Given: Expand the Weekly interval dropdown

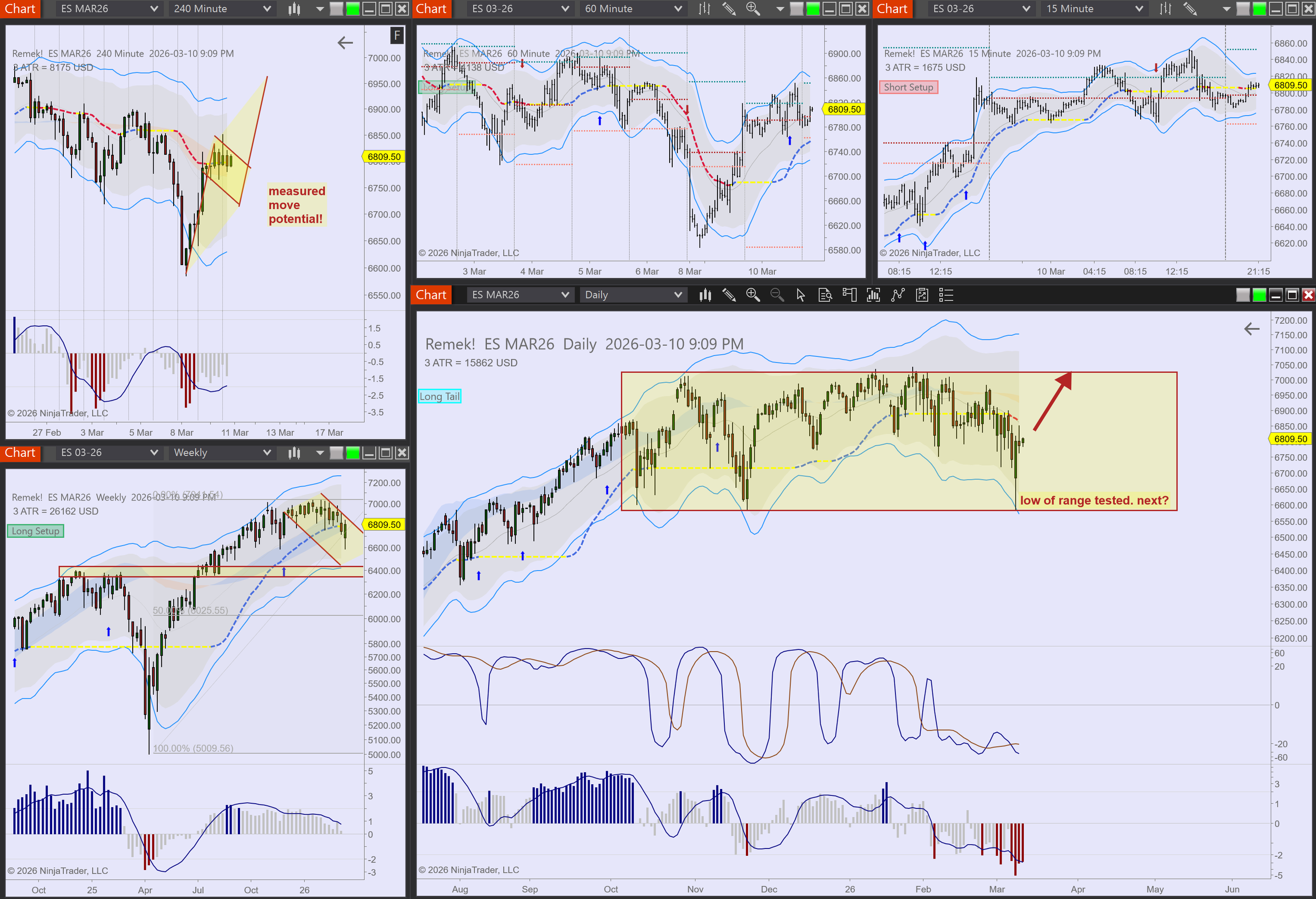Looking at the screenshot, I should 222,453.
